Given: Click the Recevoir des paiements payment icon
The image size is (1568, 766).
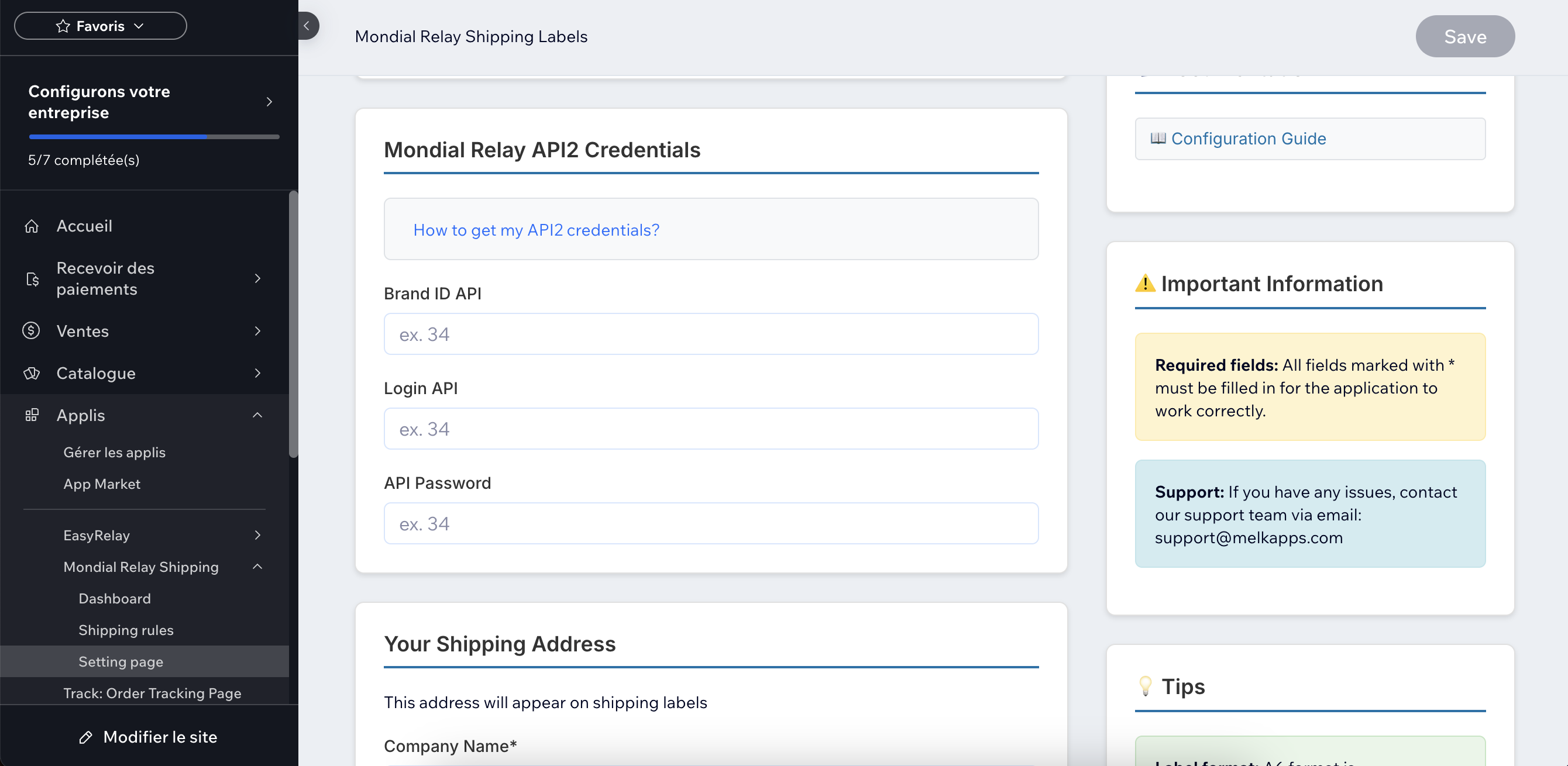Looking at the screenshot, I should point(32,279).
